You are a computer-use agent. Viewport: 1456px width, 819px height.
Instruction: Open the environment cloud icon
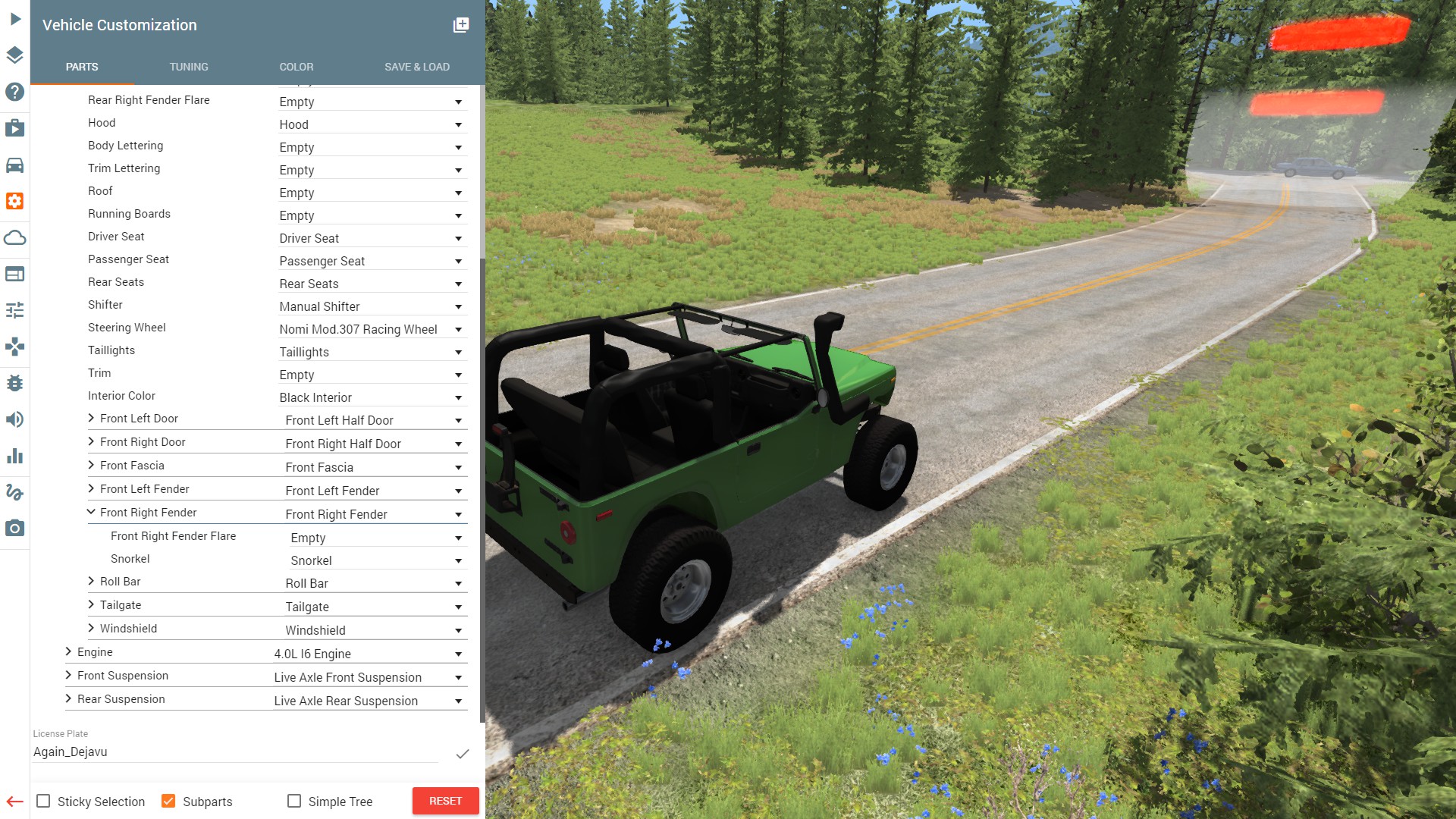pyautogui.click(x=15, y=237)
